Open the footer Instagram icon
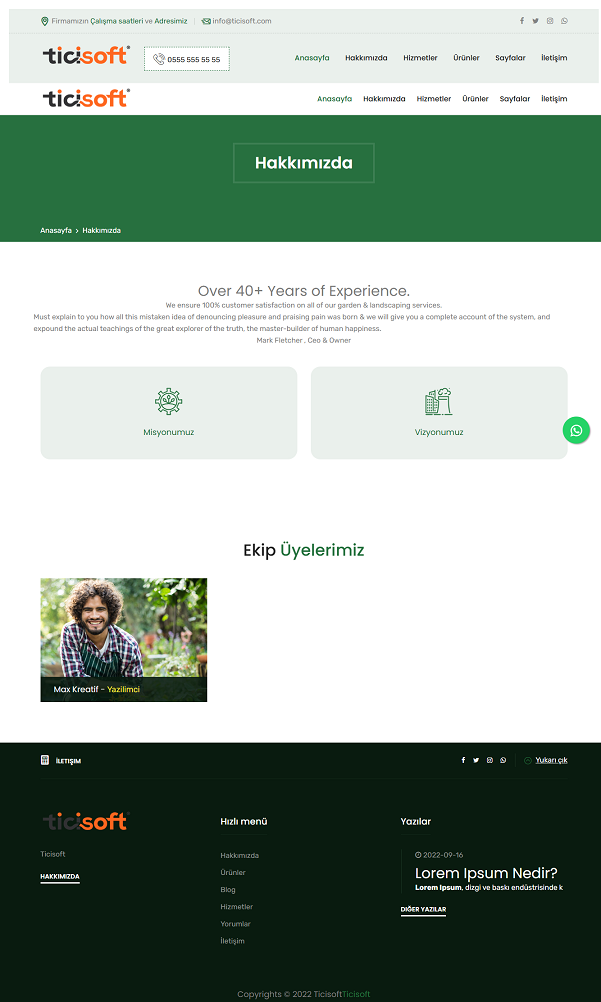 coord(489,760)
